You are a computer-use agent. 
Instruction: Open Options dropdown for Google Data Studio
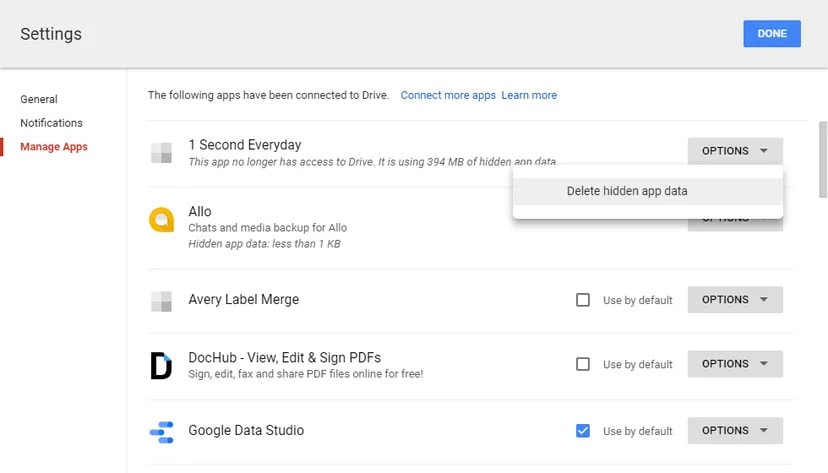(x=735, y=431)
